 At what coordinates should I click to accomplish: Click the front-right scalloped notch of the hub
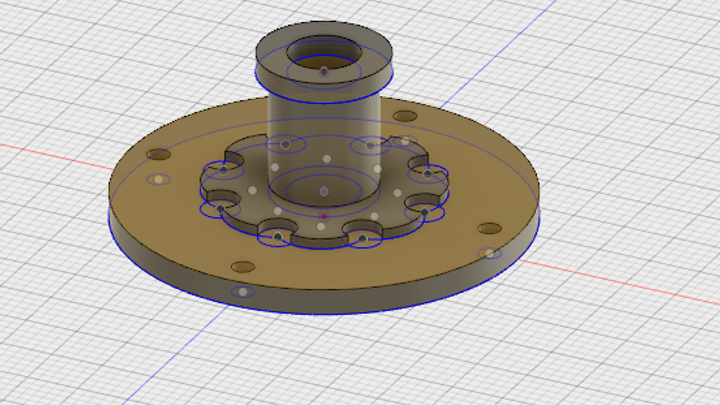click(362, 236)
